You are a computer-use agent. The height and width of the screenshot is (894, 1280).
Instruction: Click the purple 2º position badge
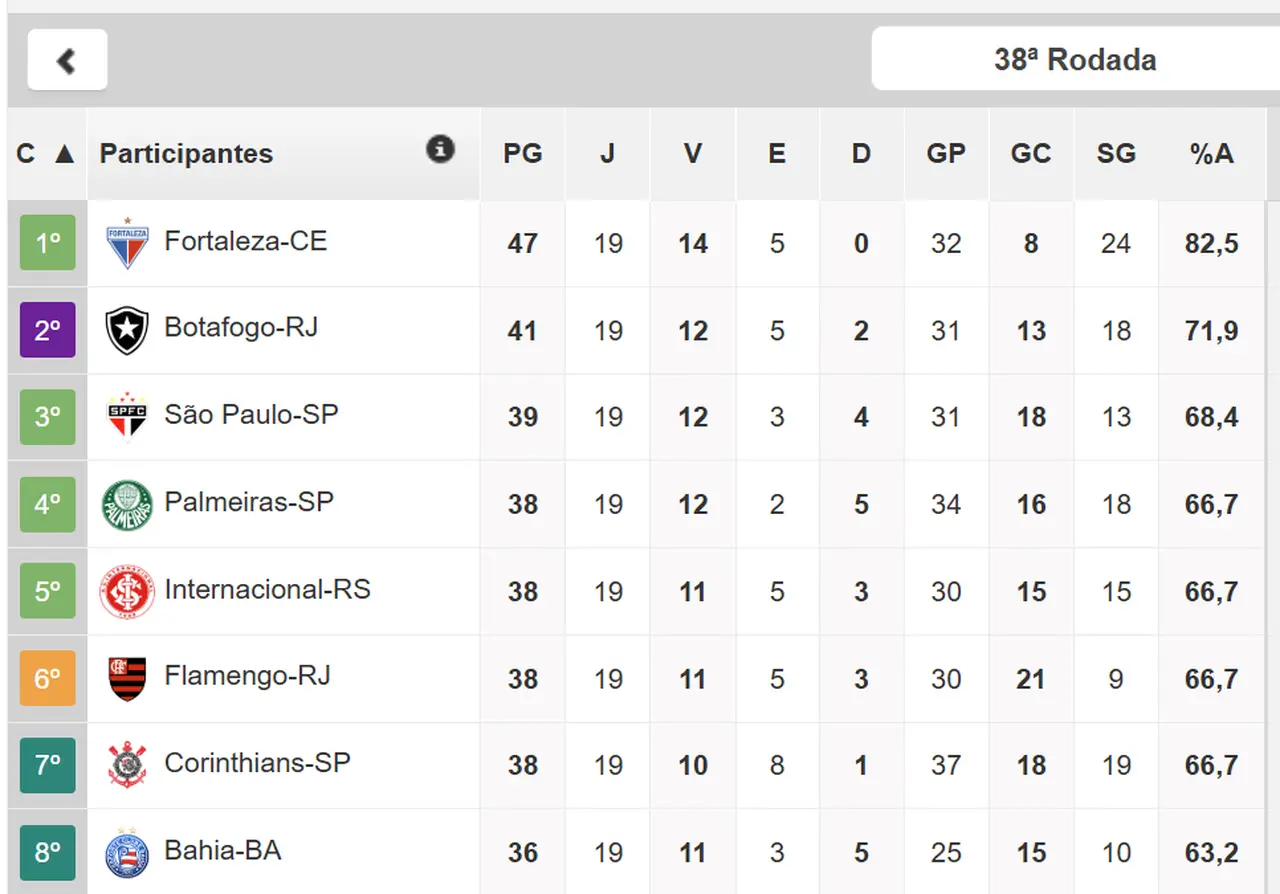pyautogui.click(x=48, y=330)
